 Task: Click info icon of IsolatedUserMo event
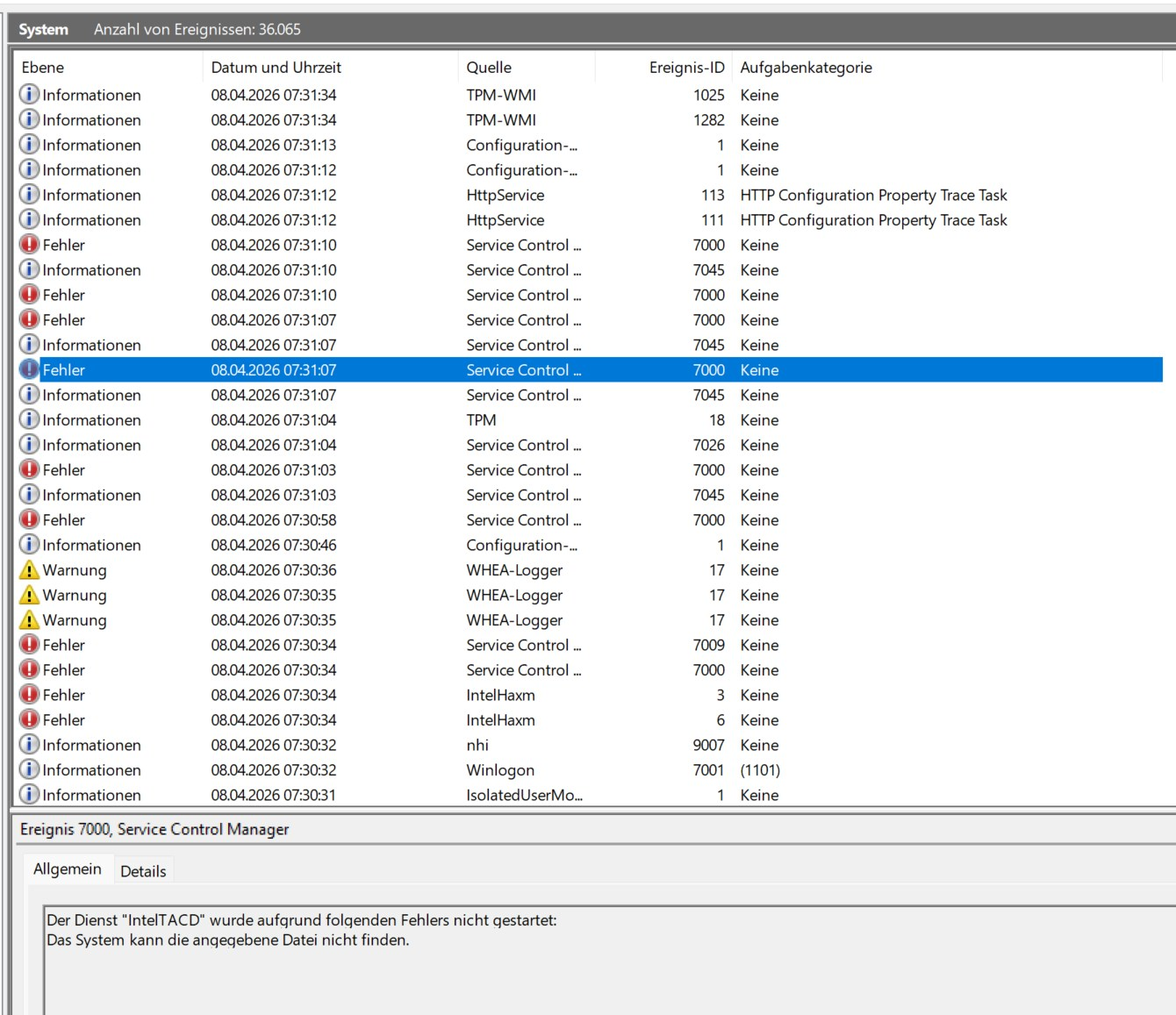(x=29, y=794)
